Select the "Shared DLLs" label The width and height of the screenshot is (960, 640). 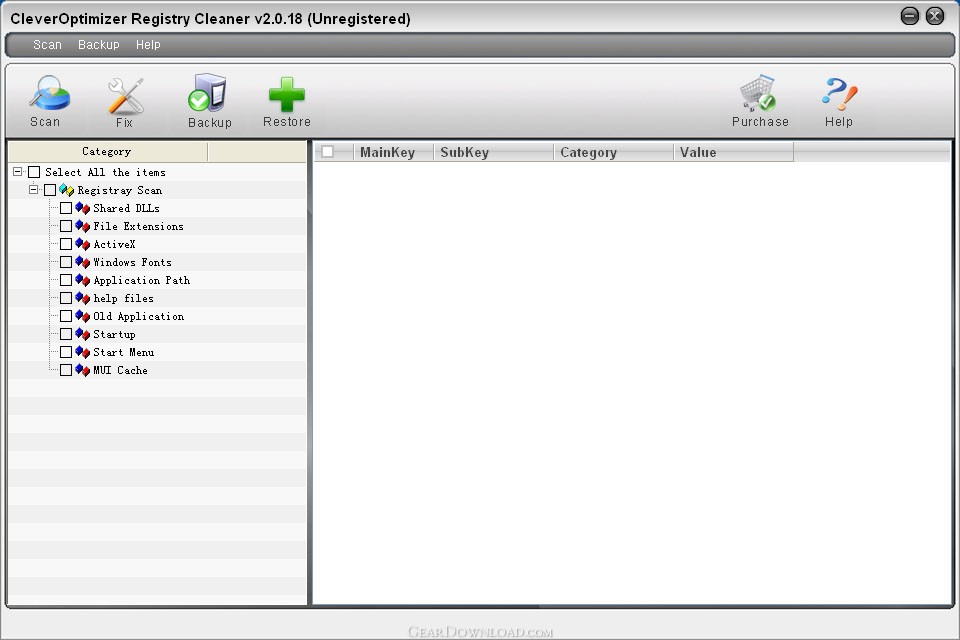tap(126, 208)
